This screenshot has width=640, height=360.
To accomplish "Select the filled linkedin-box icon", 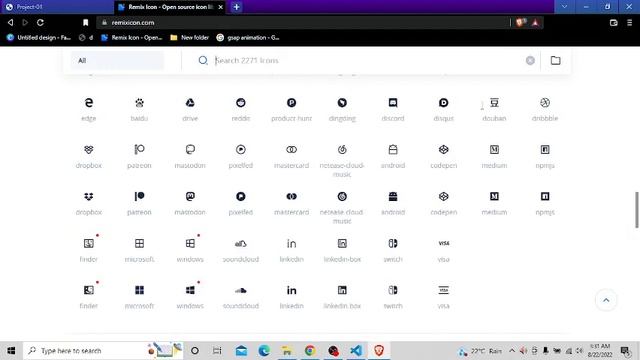I will (342, 290).
